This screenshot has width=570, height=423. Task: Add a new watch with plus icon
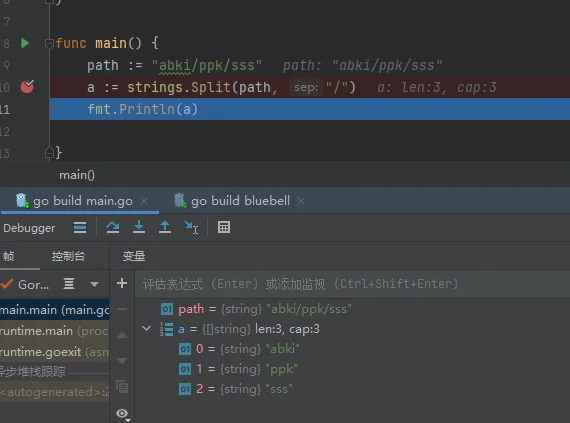click(x=122, y=283)
